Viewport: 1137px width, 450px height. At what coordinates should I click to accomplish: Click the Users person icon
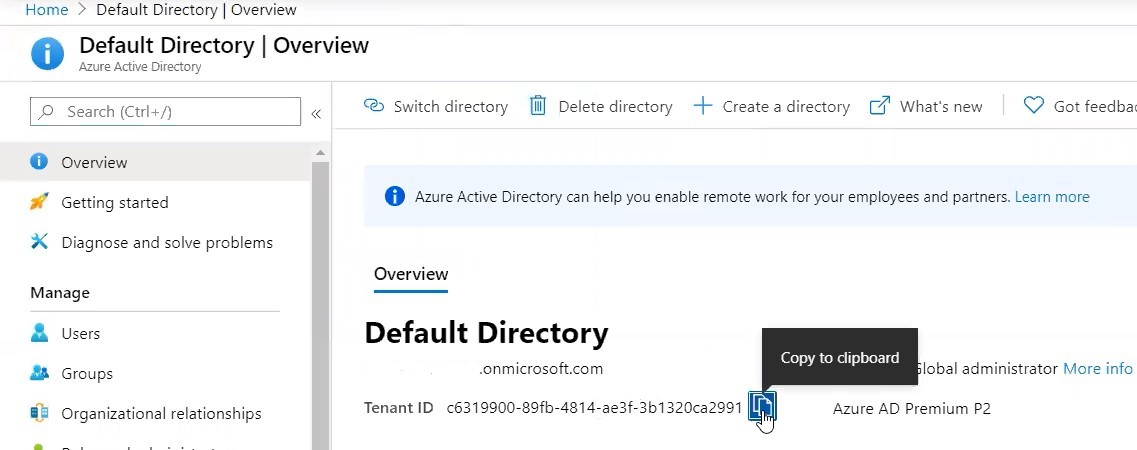point(39,333)
